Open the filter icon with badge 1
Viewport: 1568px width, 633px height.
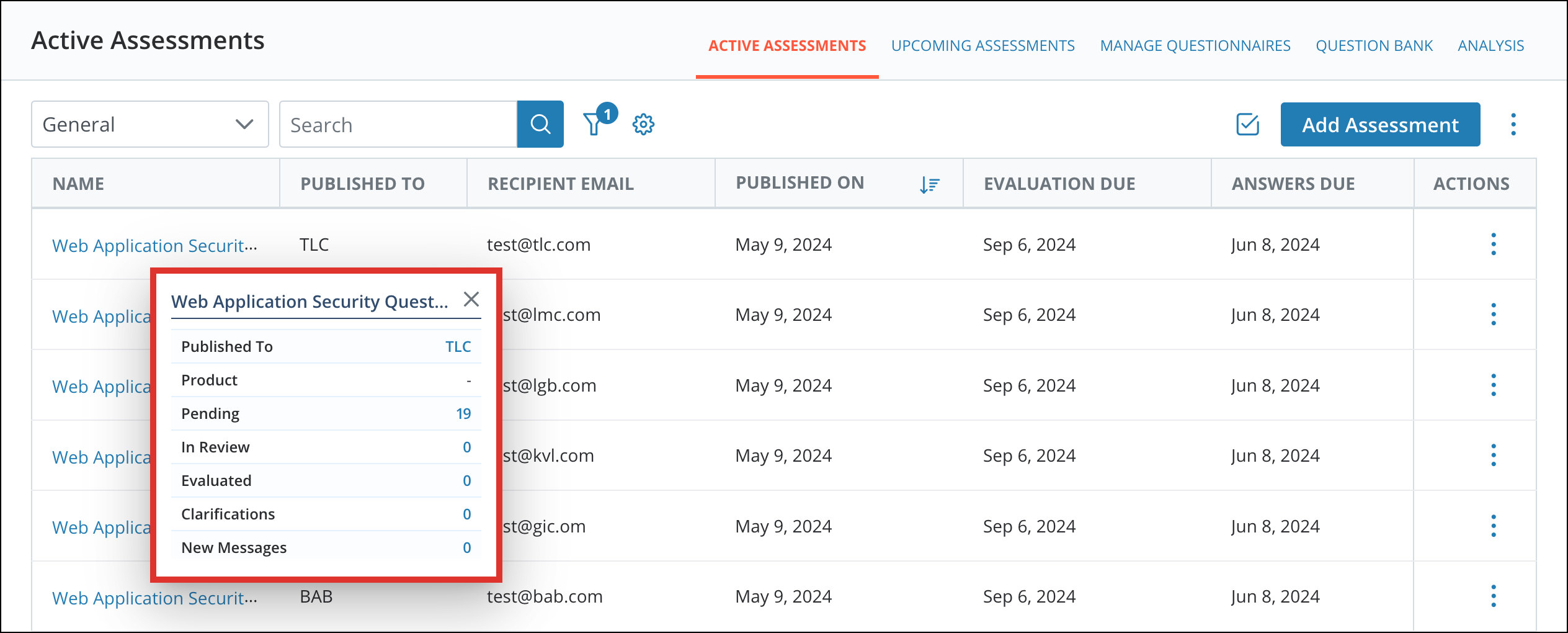pos(594,125)
